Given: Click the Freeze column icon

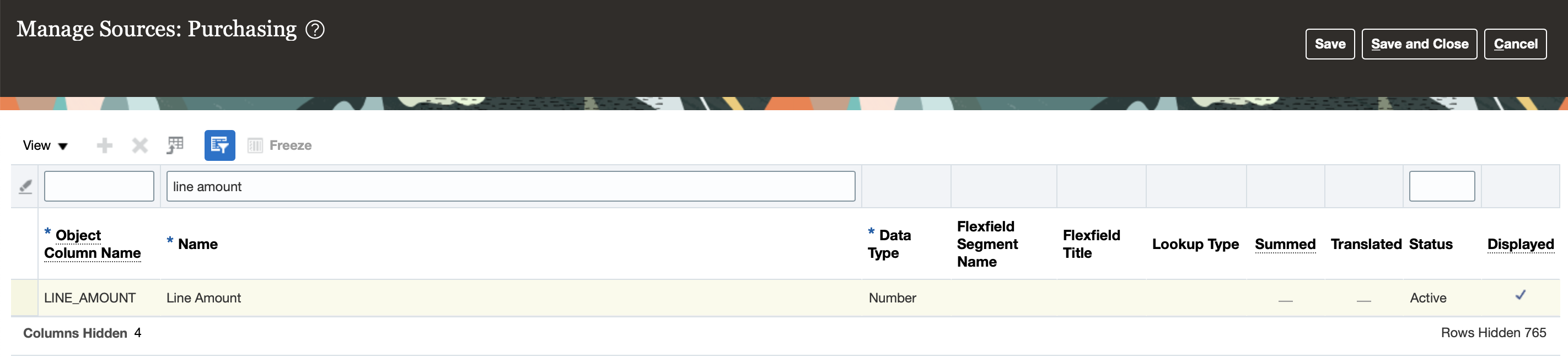Looking at the screenshot, I should click(x=255, y=145).
